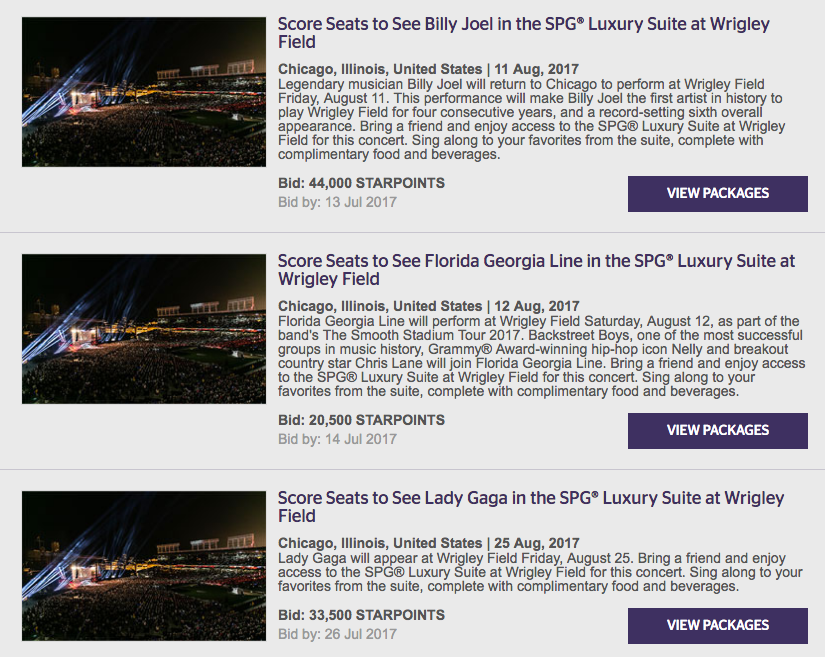Screen dimensions: 825x657
Task: Click the Lady Gaga event description paragraph
Action: coord(540,573)
